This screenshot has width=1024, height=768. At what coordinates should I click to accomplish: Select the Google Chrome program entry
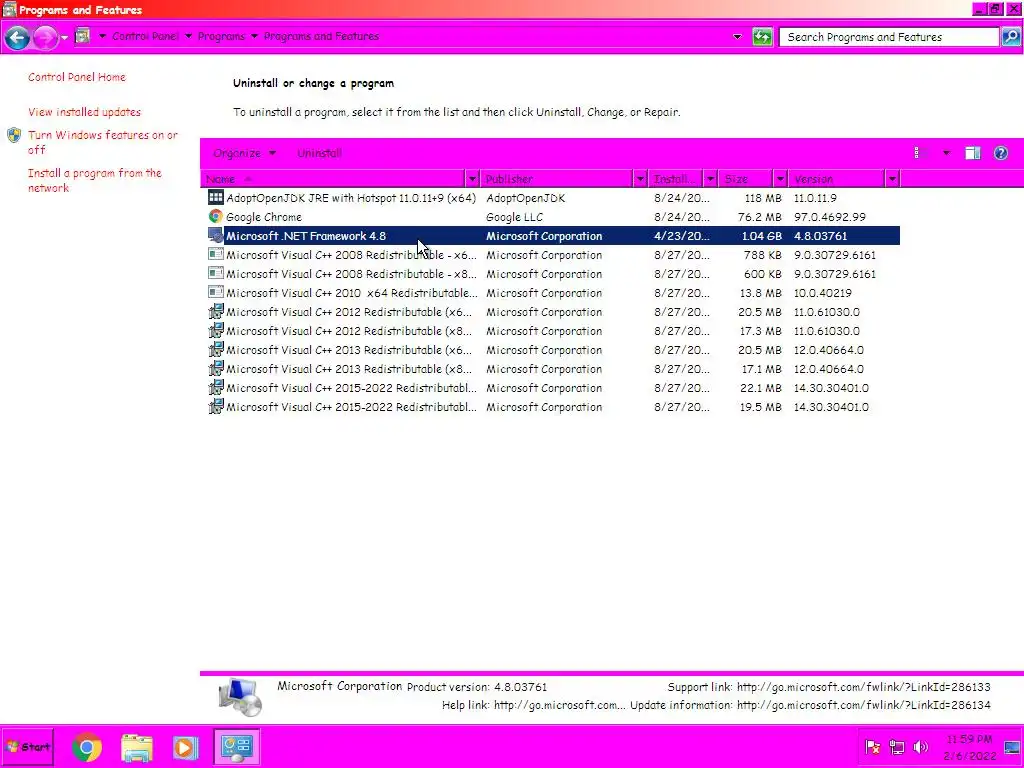553,217
